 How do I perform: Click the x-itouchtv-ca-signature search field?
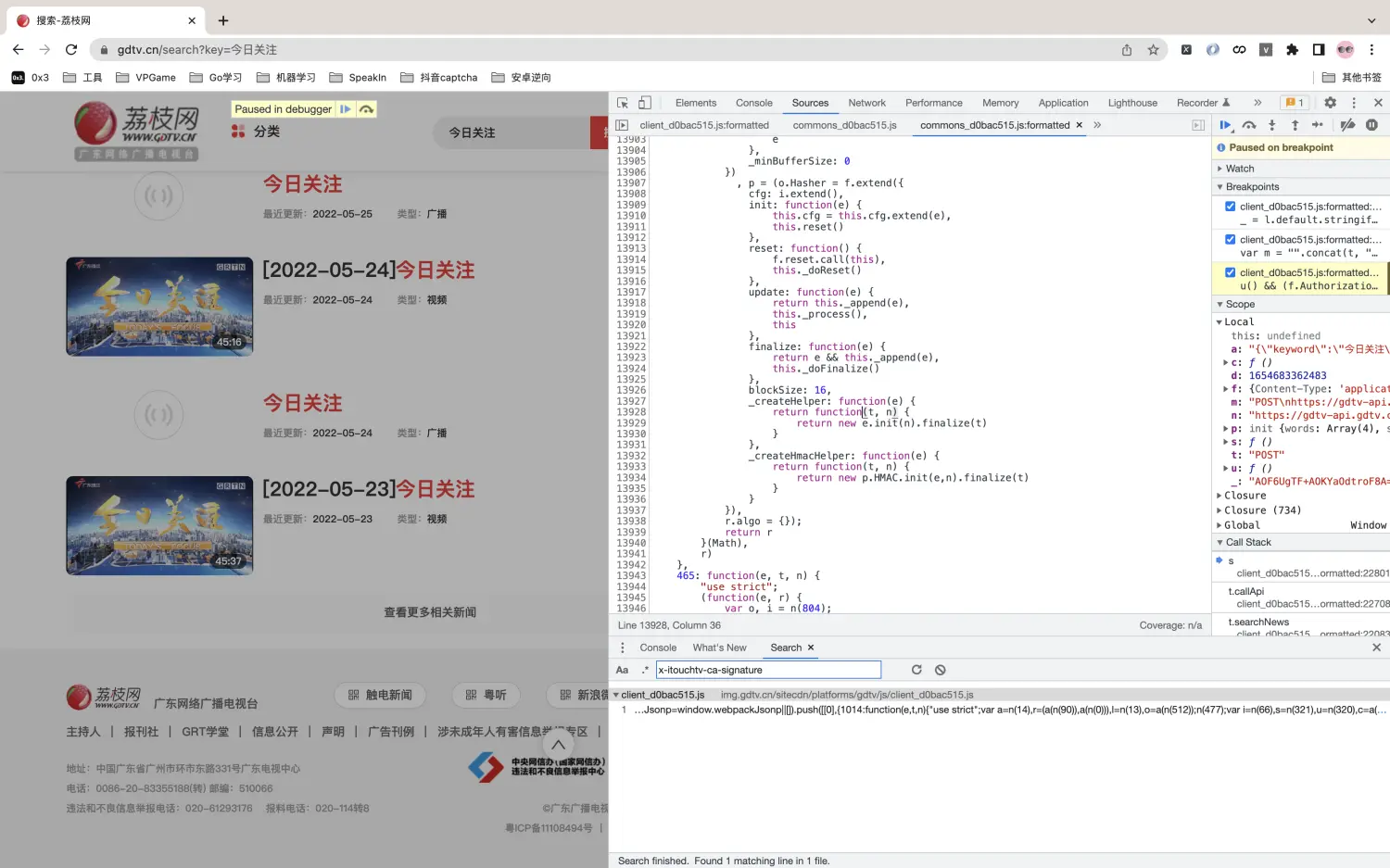(767, 670)
